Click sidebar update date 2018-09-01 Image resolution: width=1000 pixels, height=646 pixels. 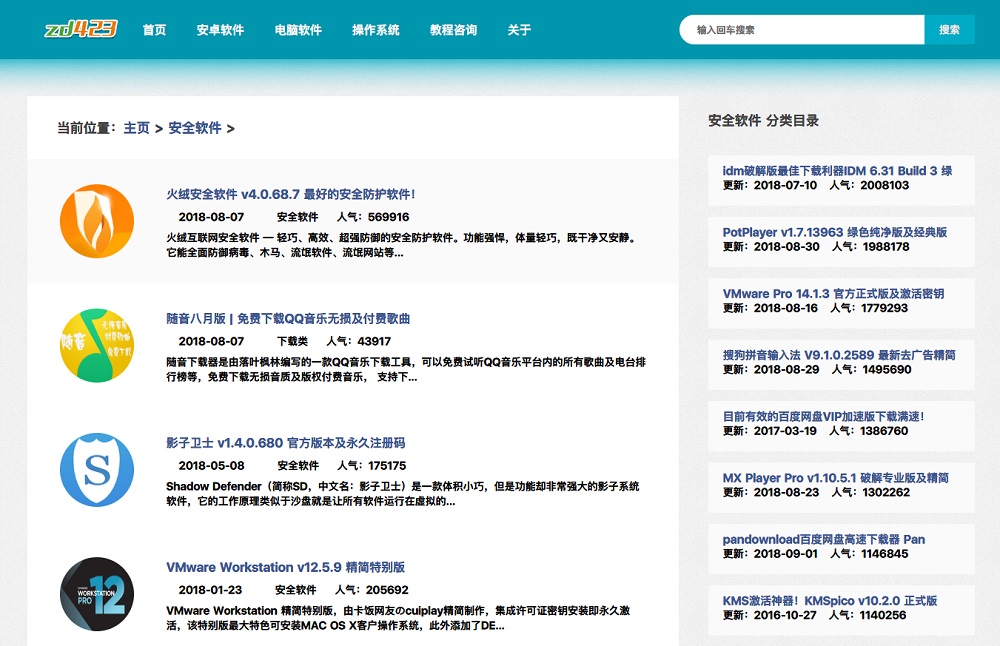pos(786,554)
